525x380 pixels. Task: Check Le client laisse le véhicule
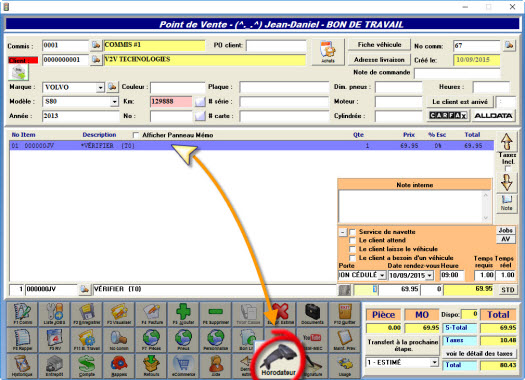(x=352, y=249)
